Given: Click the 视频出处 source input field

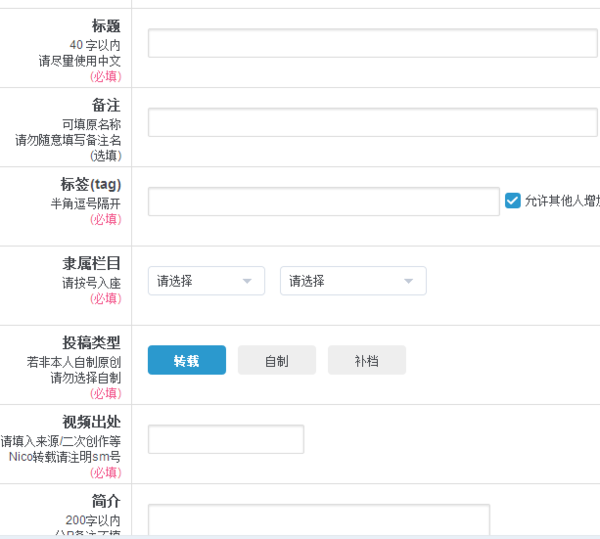Looking at the screenshot, I should (226, 439).
